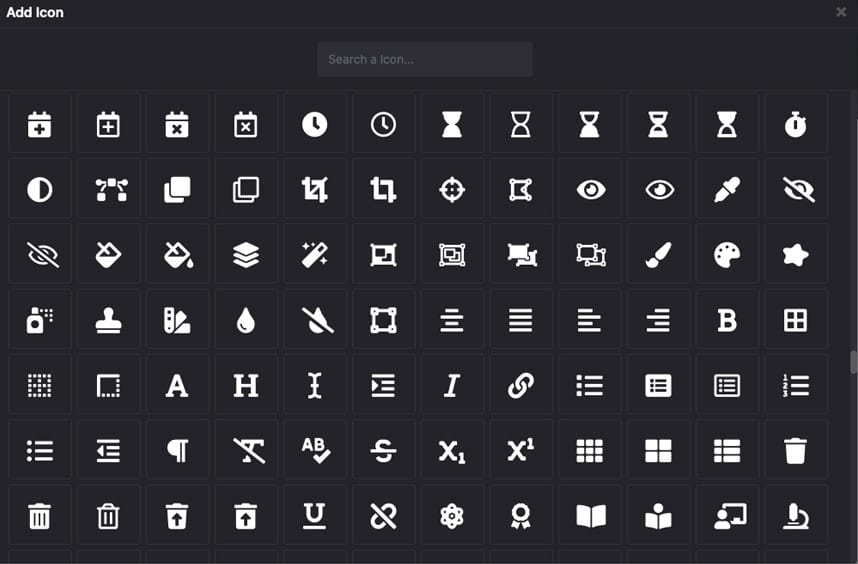Viewport: 858px width, 564px height.
Task: Choose the strikethrough S icon
Action: coord(383,451)
